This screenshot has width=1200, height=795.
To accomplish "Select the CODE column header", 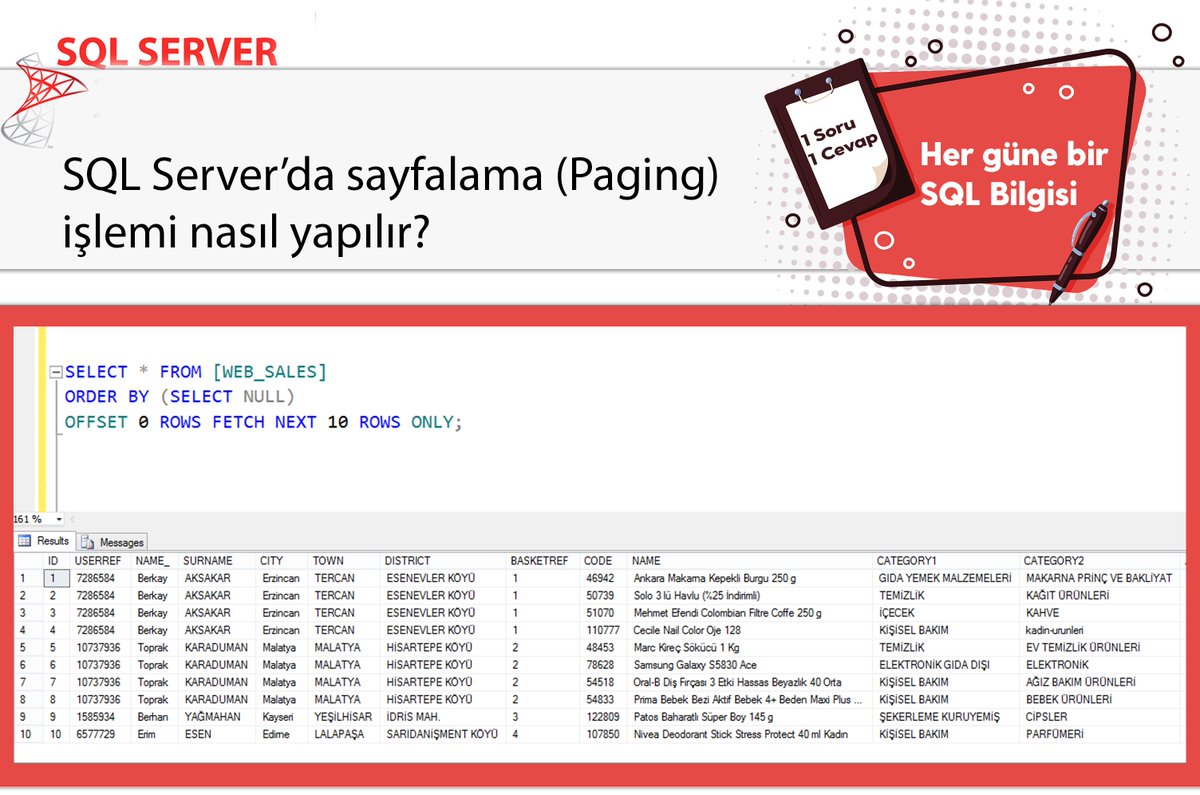I will tap(598, 560).
